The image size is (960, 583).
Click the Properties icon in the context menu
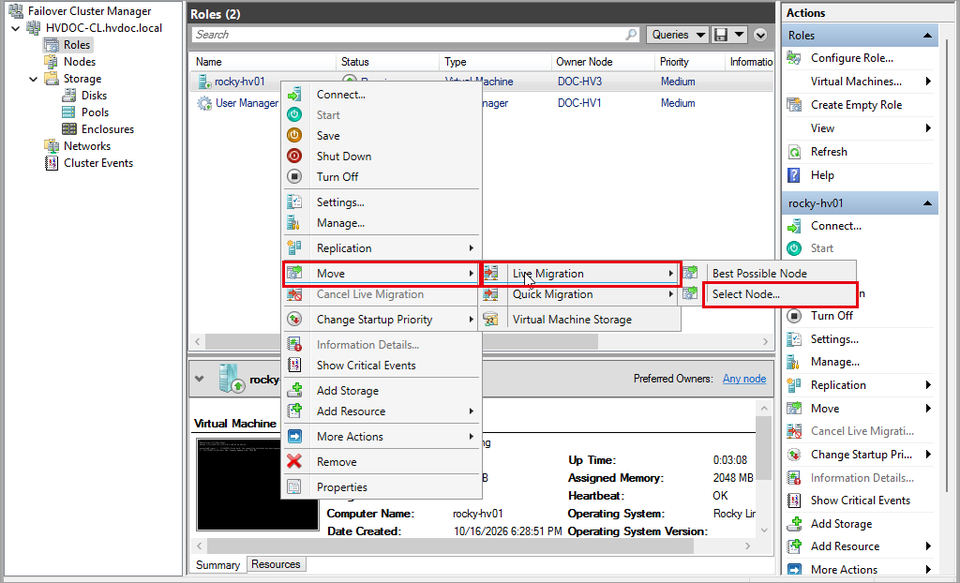pos(294,487)
